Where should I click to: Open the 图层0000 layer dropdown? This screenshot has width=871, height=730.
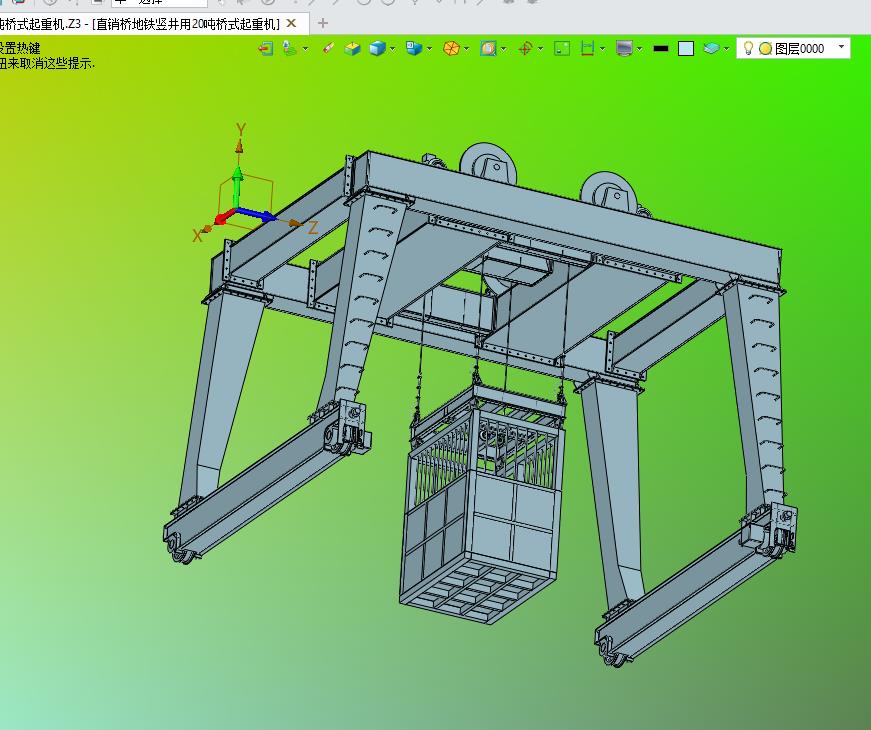tap(841, 47)
